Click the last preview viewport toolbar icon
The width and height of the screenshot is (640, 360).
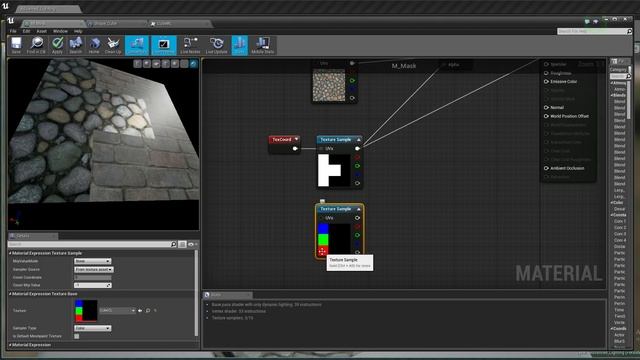point(193,64)
